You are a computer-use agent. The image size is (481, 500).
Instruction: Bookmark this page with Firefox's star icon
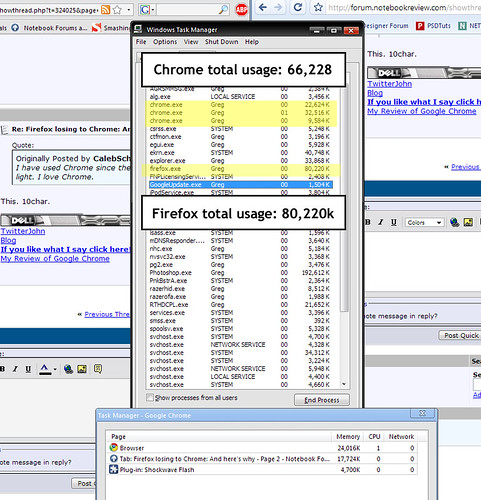tap(117, 10)
